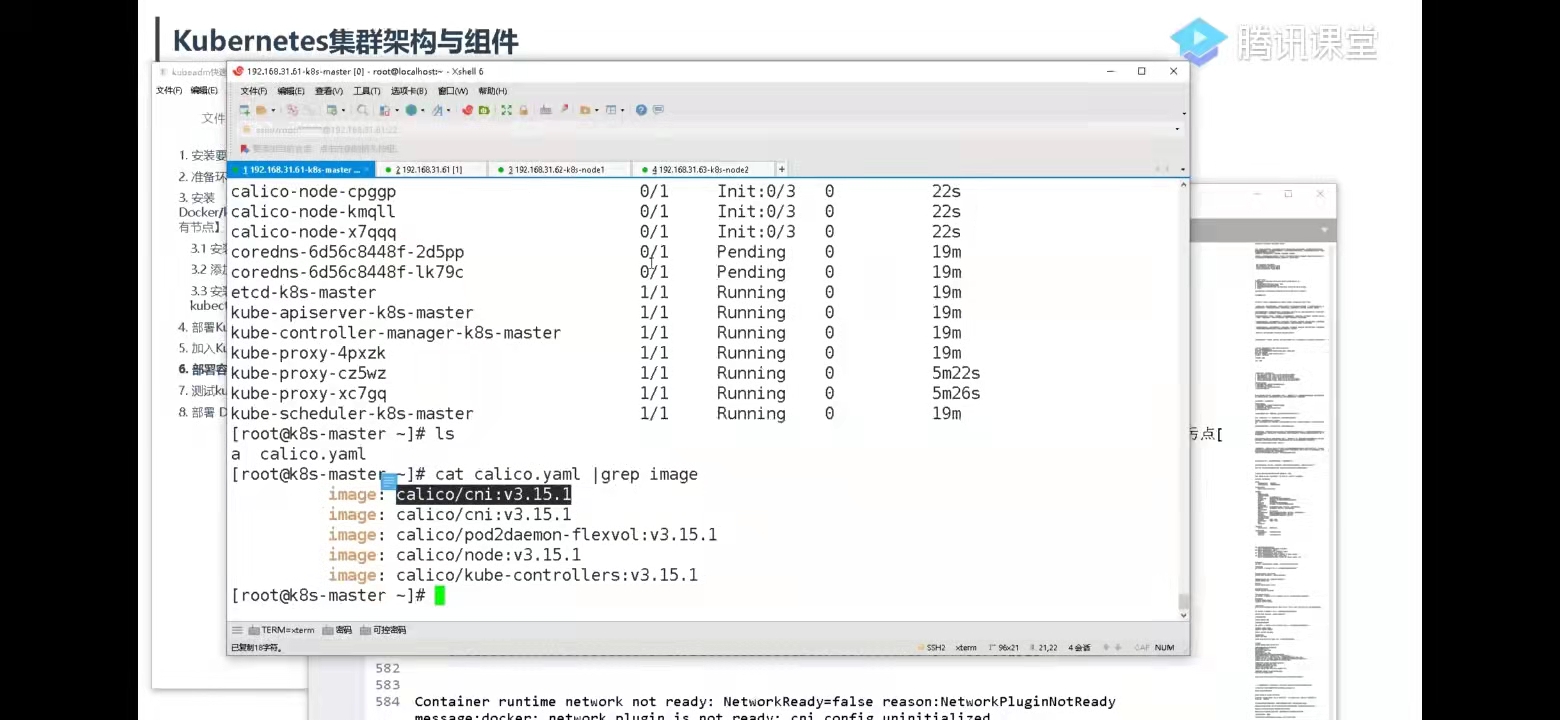Screen dimensions: 1560x720
Task: Open the 窗口(W) menu in Xshell
Action: 453,91
